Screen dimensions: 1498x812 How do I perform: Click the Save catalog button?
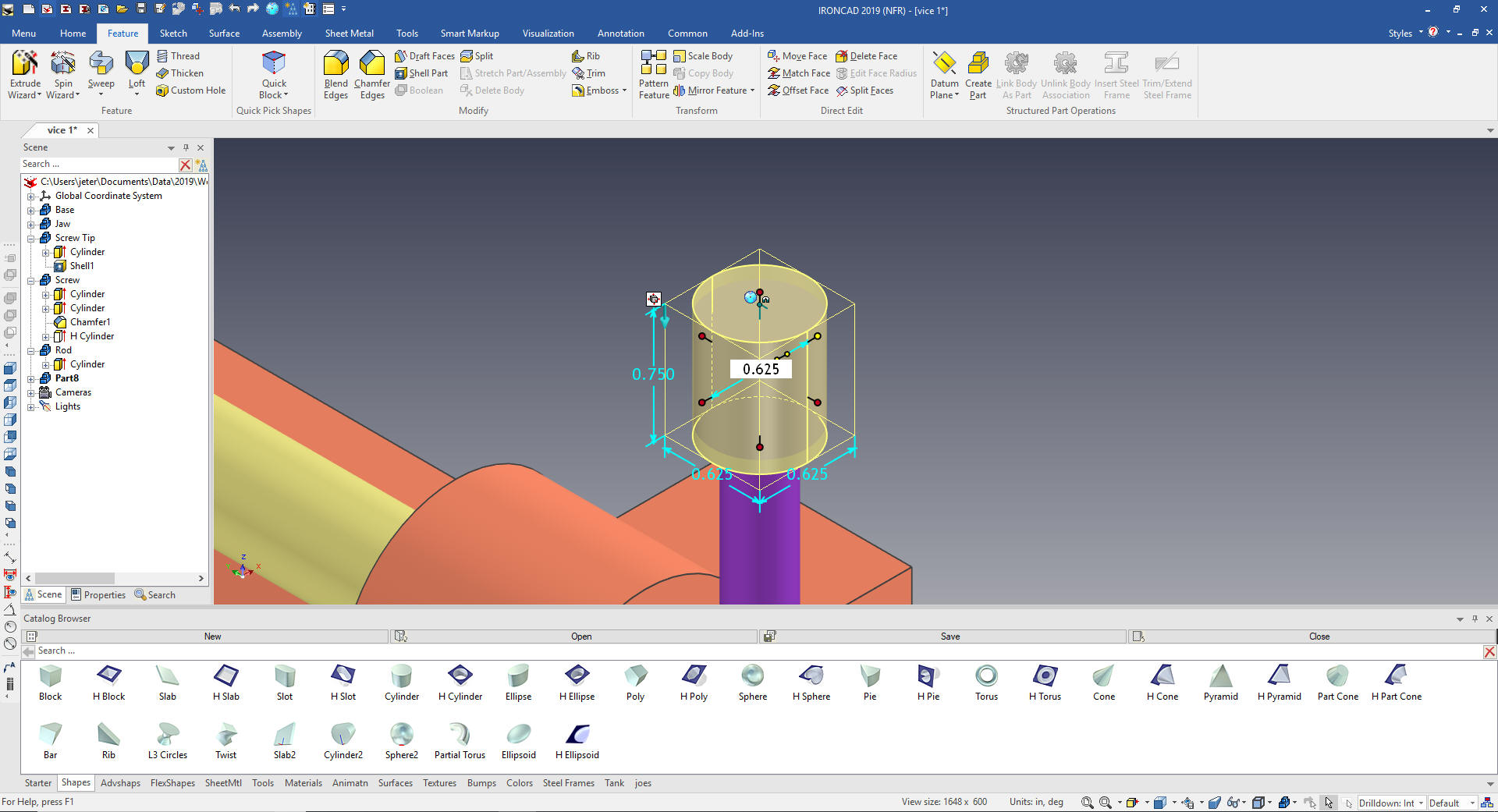[x=950, y=636]
